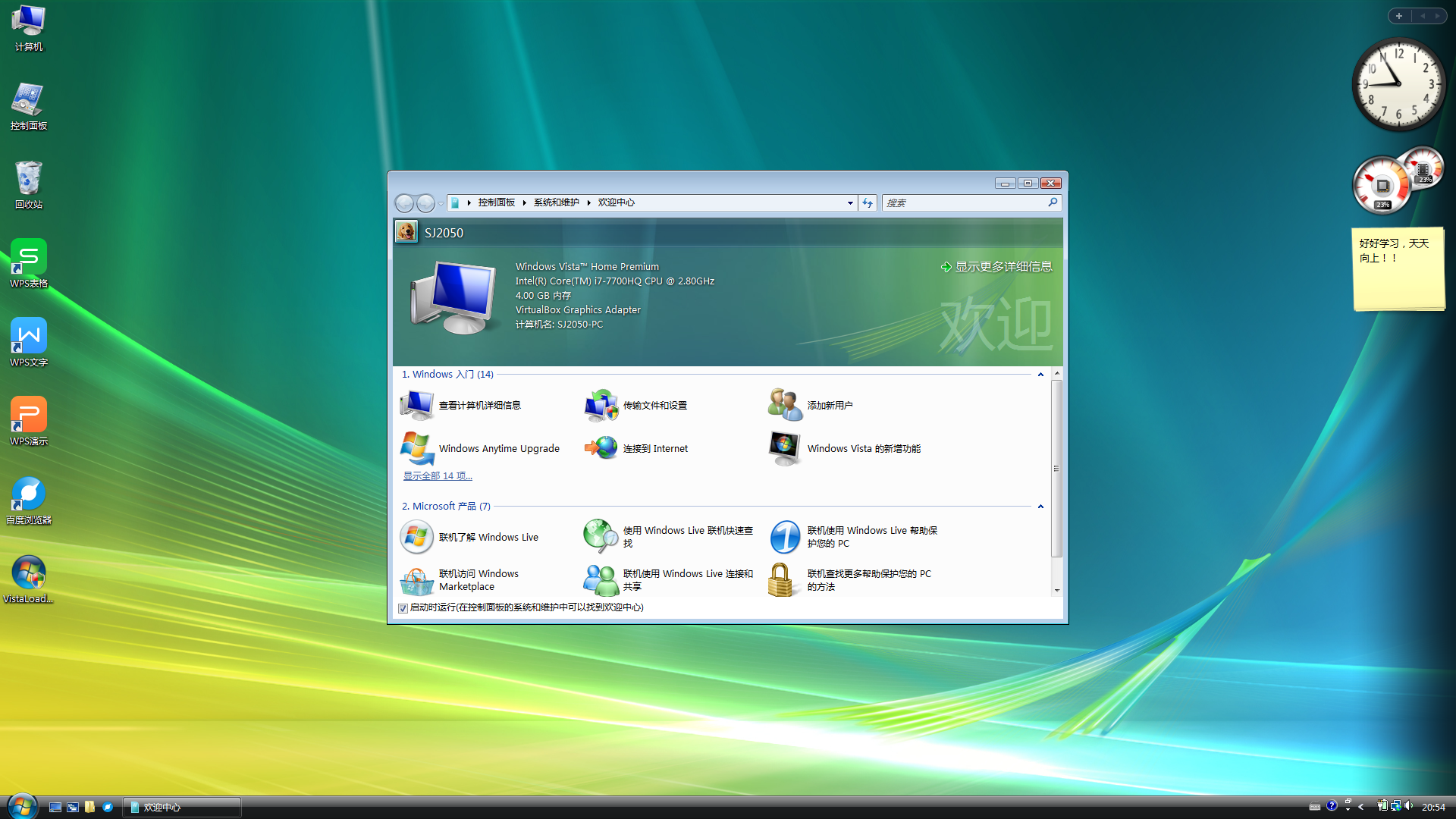Click 显示更多详细信息 link
Viewport: 1456px width, 819px height.
point(996,267)
